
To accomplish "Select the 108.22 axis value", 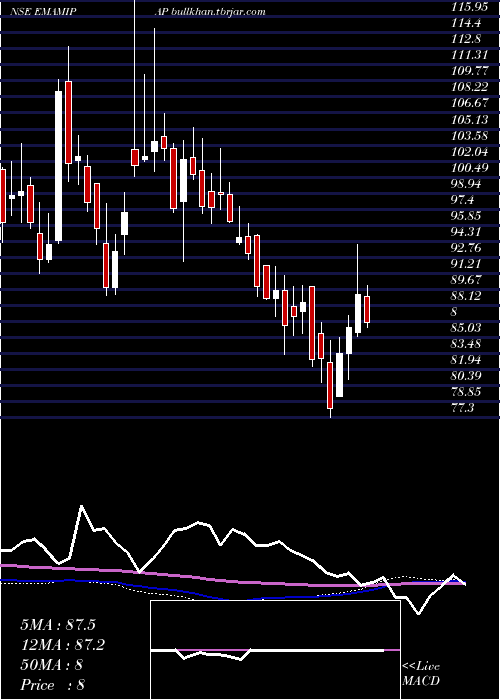I will [x=471, y=87].
